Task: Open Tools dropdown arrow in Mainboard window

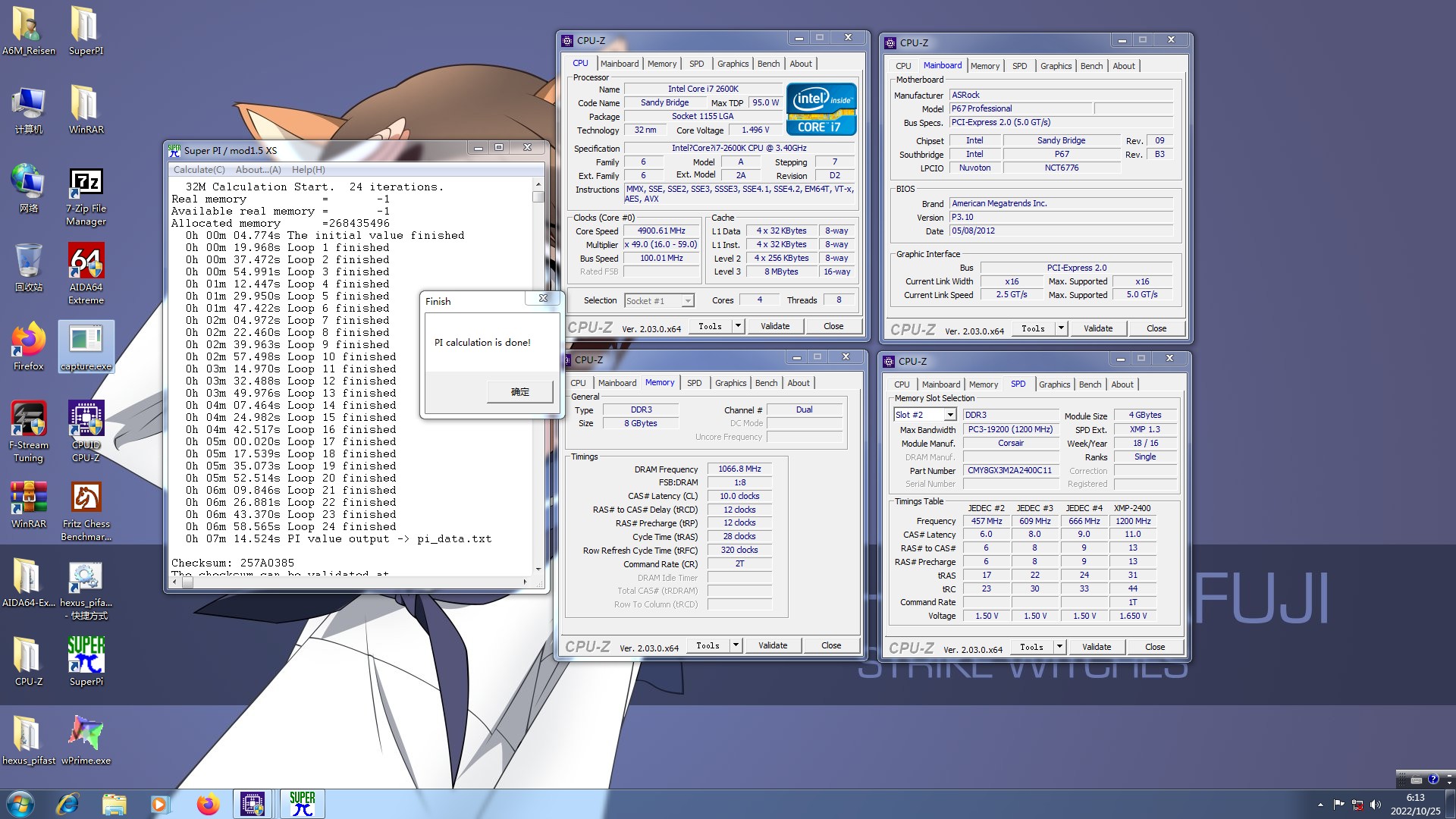Action: click(1061, 328)
